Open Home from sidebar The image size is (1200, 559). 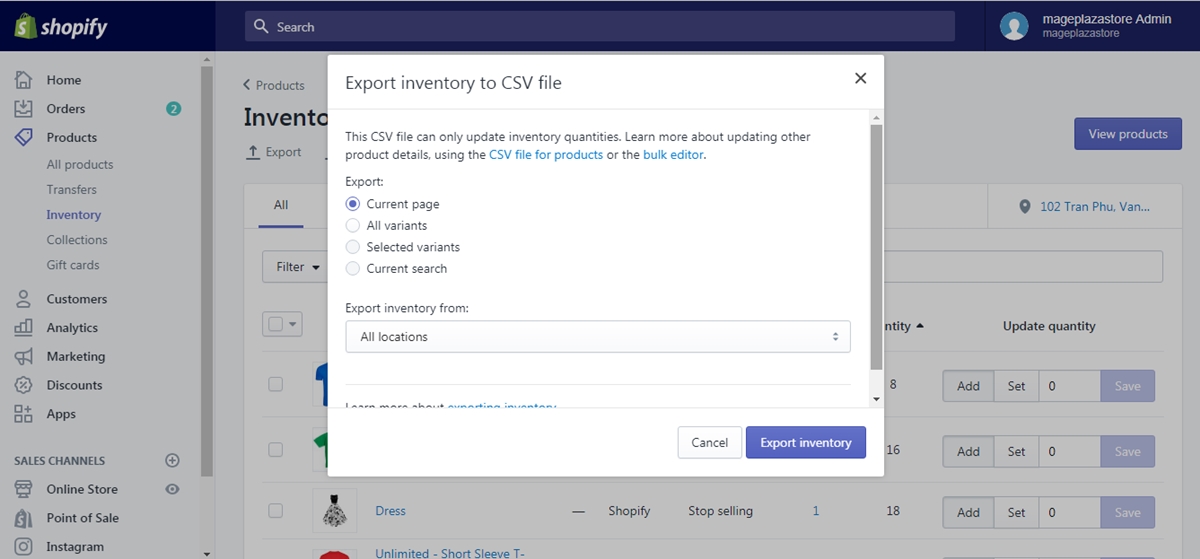click(x=63, y=80)
